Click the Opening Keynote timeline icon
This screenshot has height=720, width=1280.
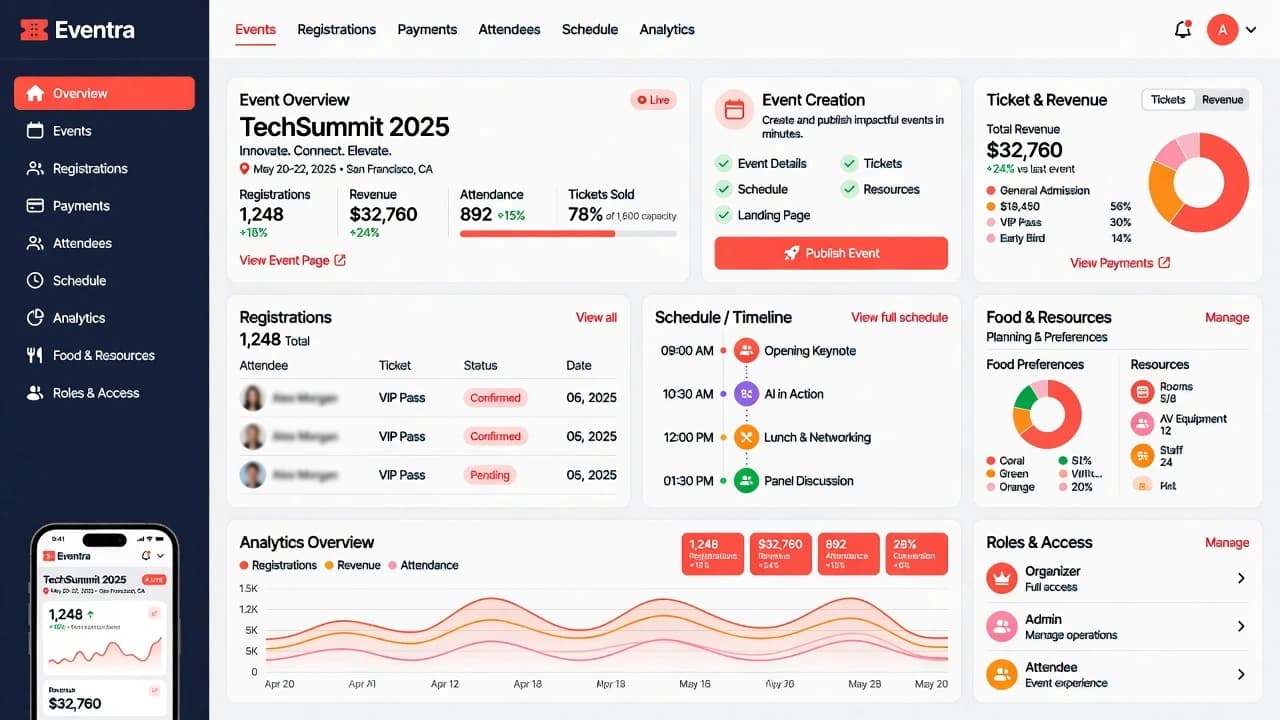click(x=746, y=350)
